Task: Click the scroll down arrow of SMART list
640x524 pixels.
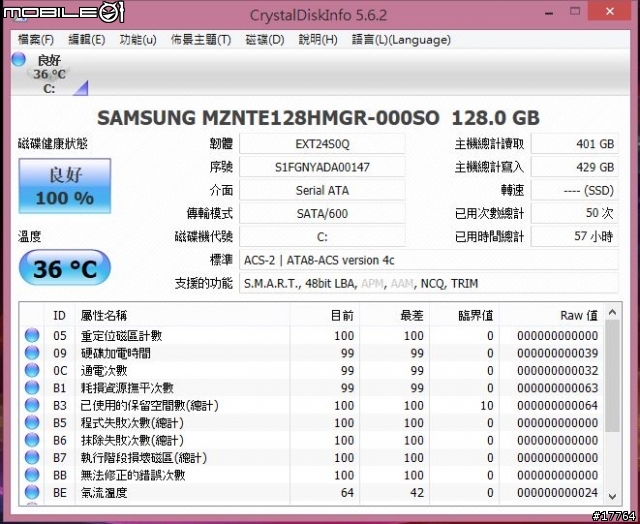Action: click(x=612, y=496)
